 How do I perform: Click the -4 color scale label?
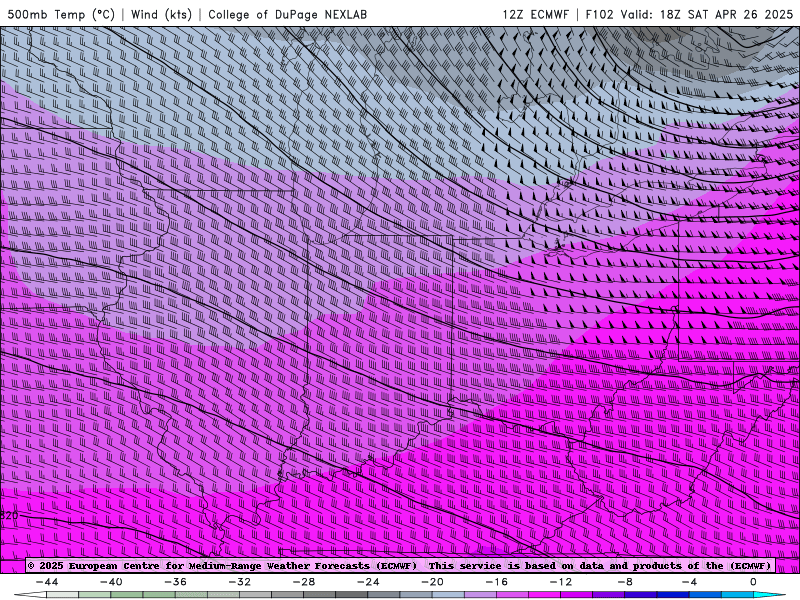(x=689, y=582)
